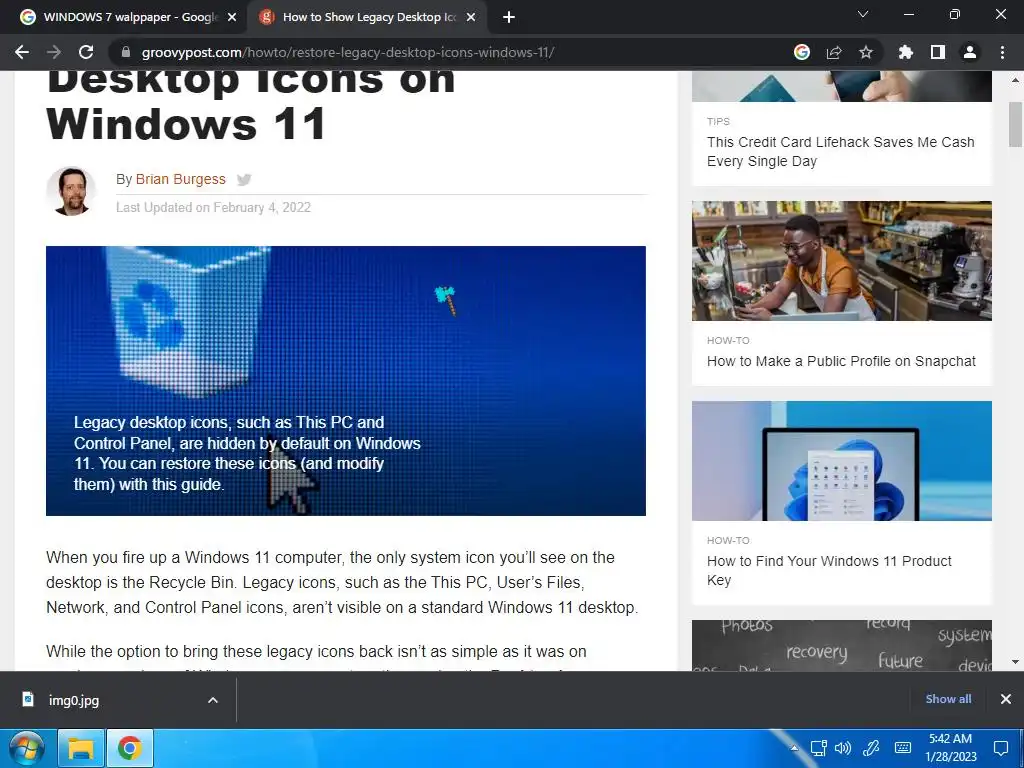Share this page using the share icon

834,52
